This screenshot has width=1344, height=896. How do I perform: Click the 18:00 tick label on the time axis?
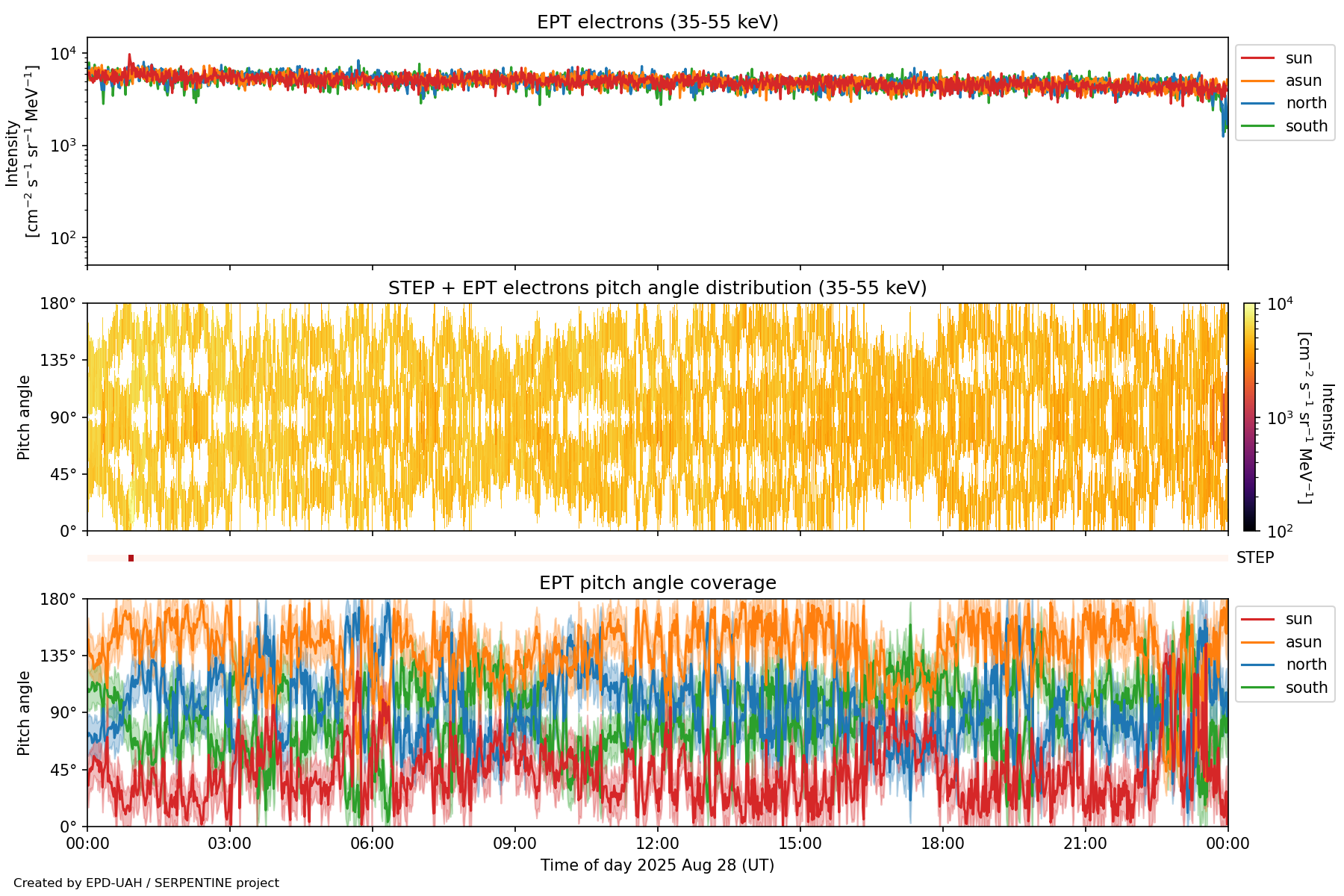coord(942,844)
